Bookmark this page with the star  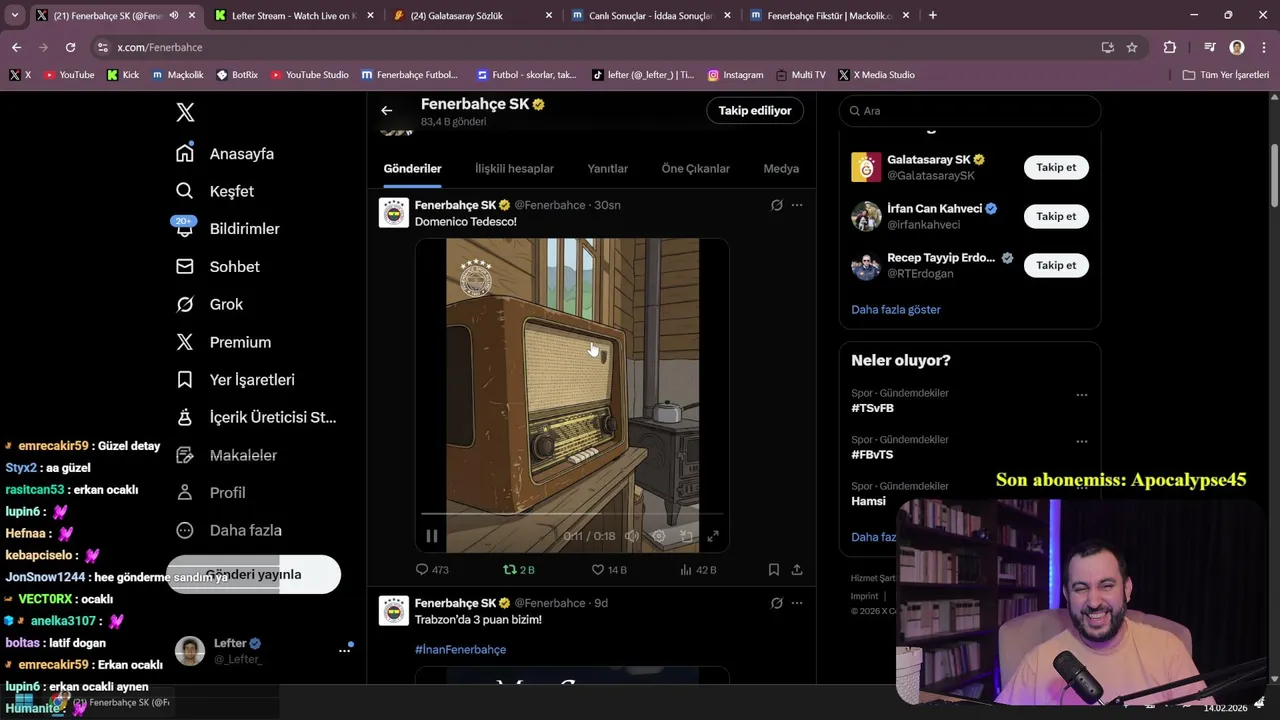click(x=1132, y=47)
